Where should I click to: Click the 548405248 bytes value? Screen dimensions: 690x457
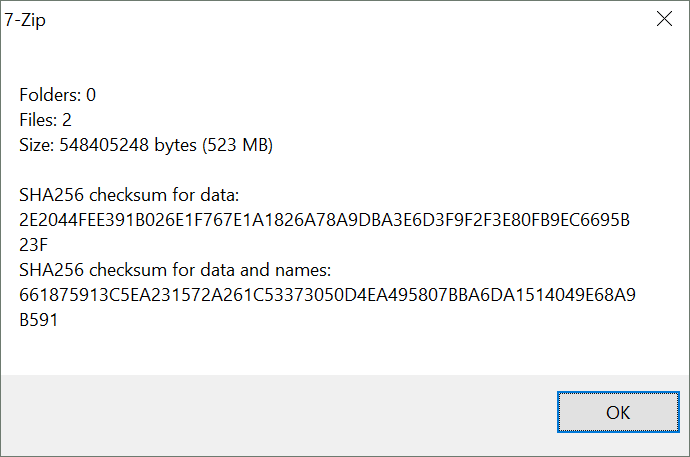coord(128,145)
